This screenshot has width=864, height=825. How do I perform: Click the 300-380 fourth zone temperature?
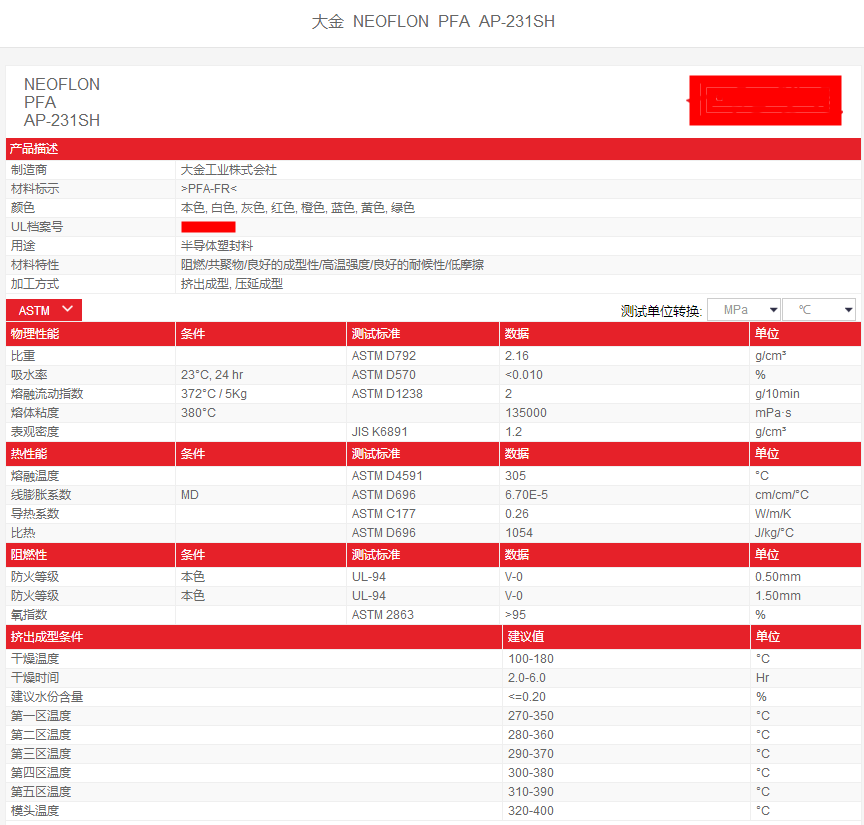click(x=531, y=773)
